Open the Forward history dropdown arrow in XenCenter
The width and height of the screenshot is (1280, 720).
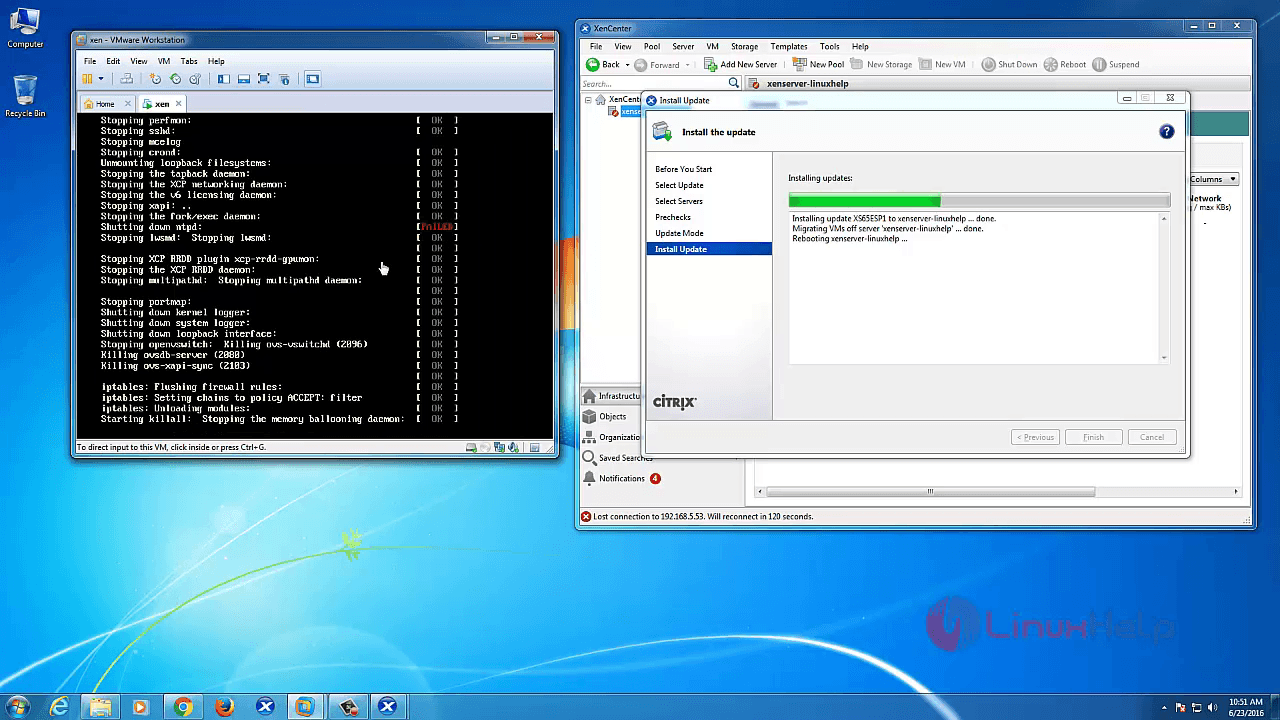688,65
